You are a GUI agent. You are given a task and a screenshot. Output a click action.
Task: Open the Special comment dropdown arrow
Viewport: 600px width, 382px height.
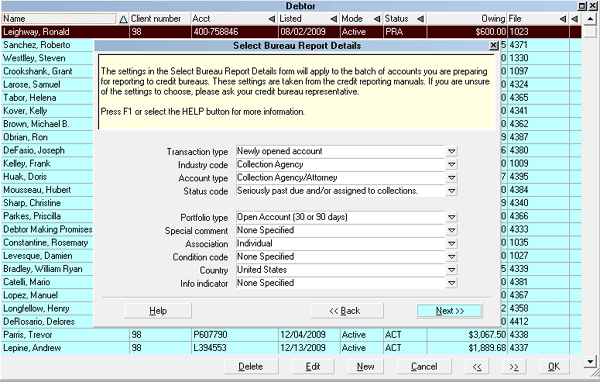pos(451,230)
